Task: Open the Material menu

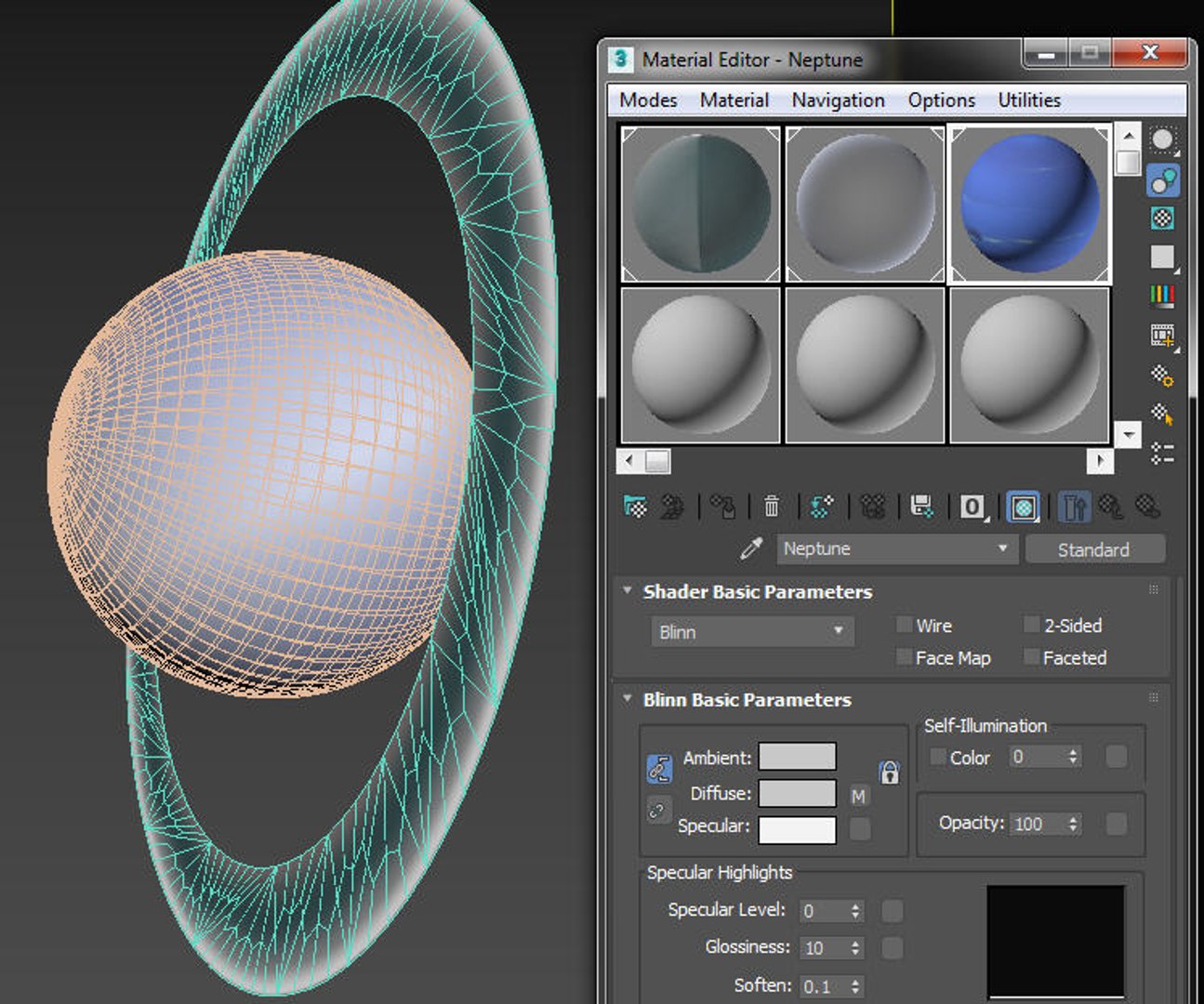Action: pos(734,99)
